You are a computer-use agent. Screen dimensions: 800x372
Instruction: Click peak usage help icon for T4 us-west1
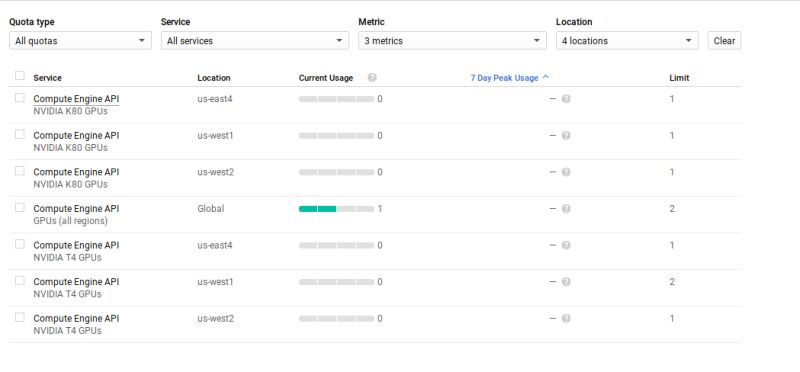point(566,282)
